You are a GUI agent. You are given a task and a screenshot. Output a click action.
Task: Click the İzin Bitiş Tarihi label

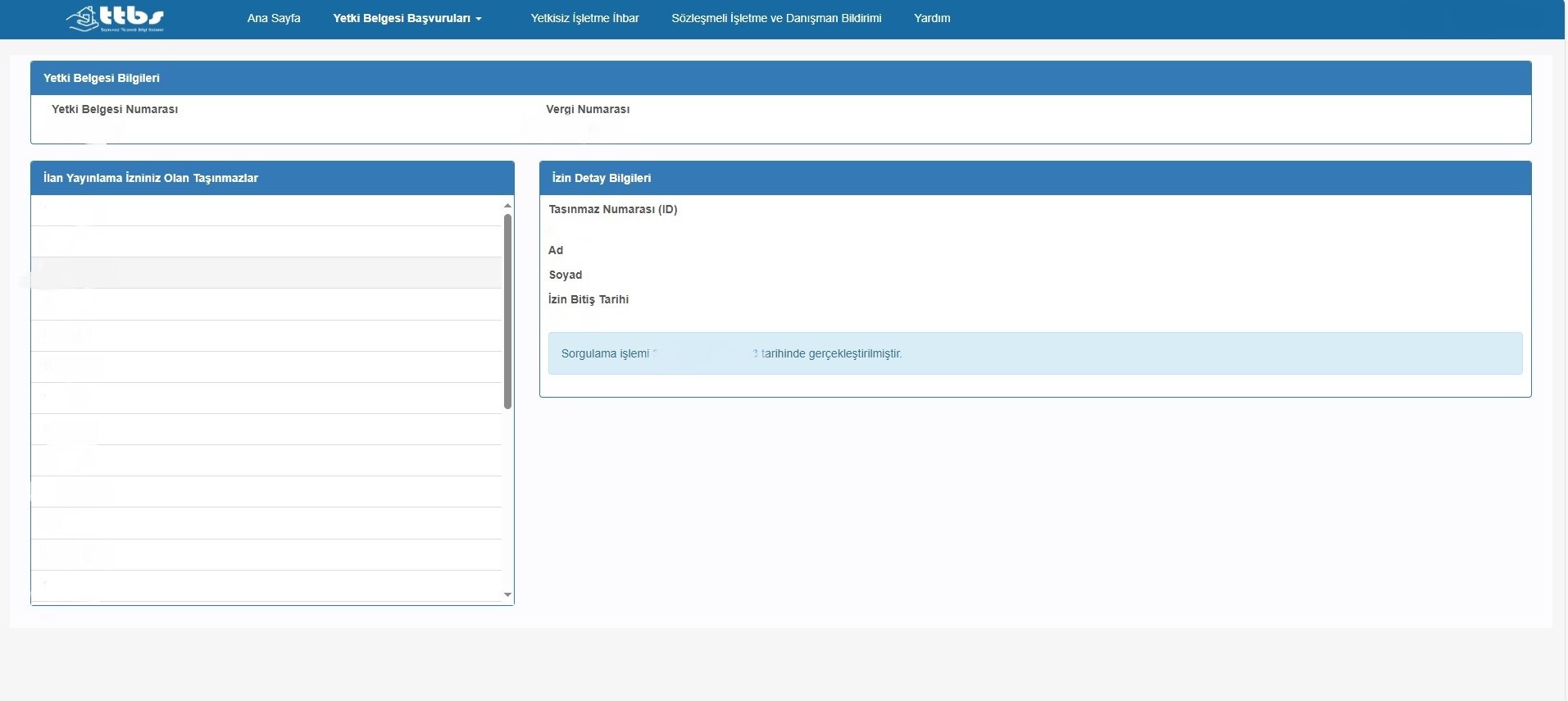(589, 299)
